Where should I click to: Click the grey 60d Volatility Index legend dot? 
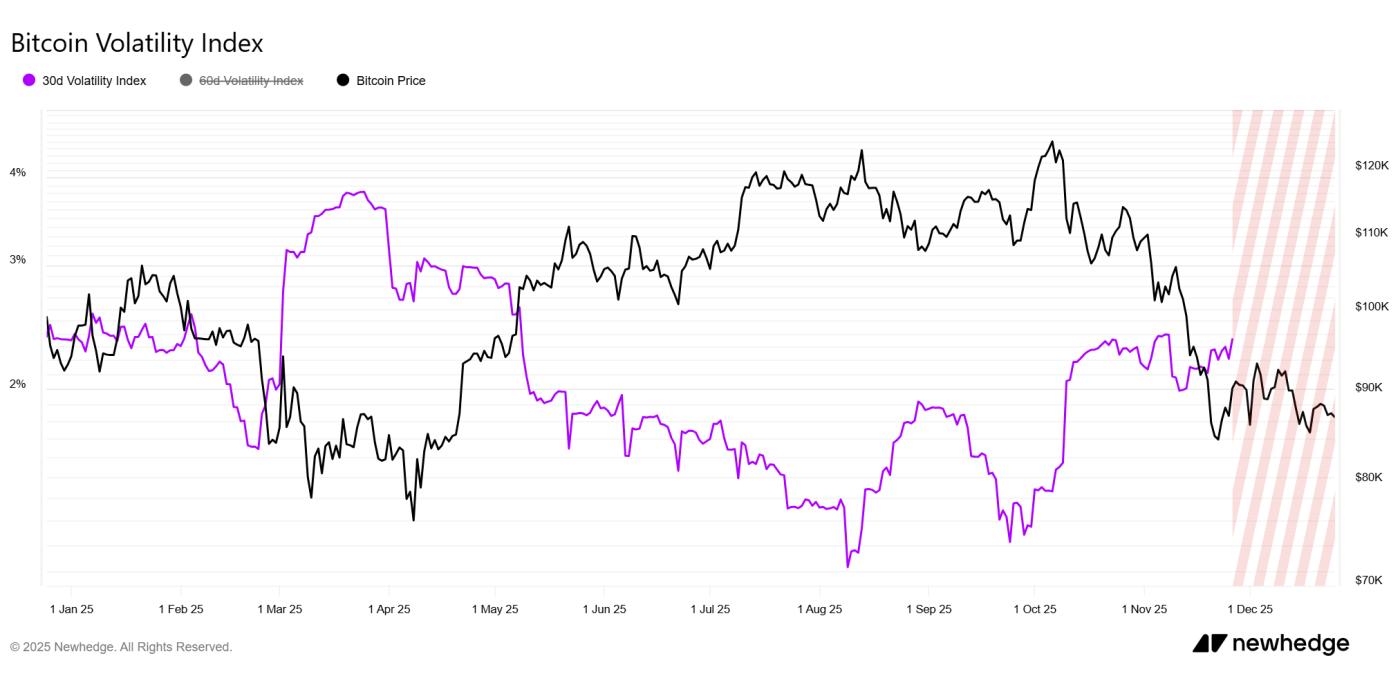coord(186,80)
